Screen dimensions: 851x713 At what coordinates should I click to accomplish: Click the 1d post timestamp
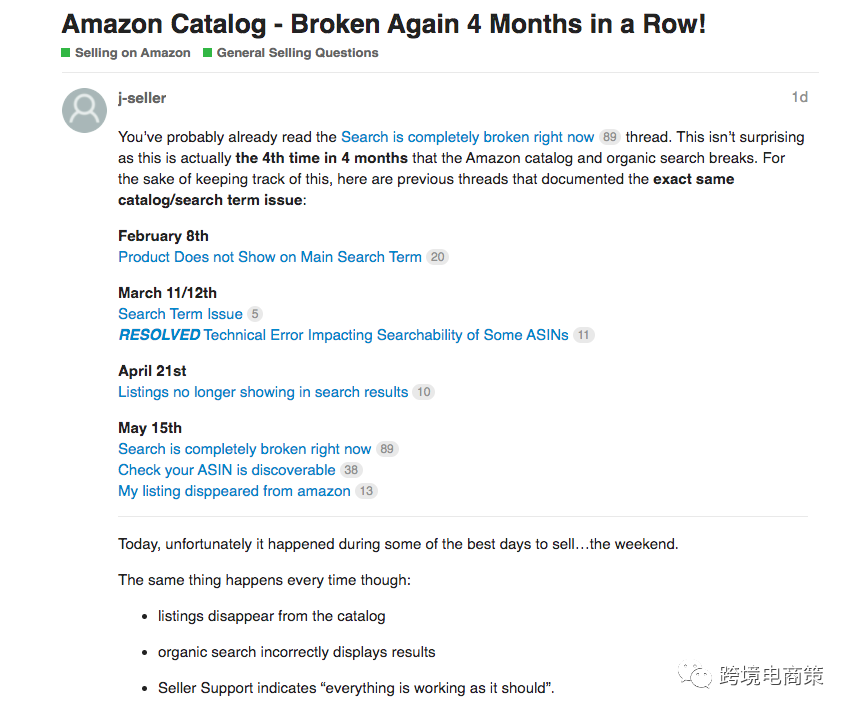[799, 97]
